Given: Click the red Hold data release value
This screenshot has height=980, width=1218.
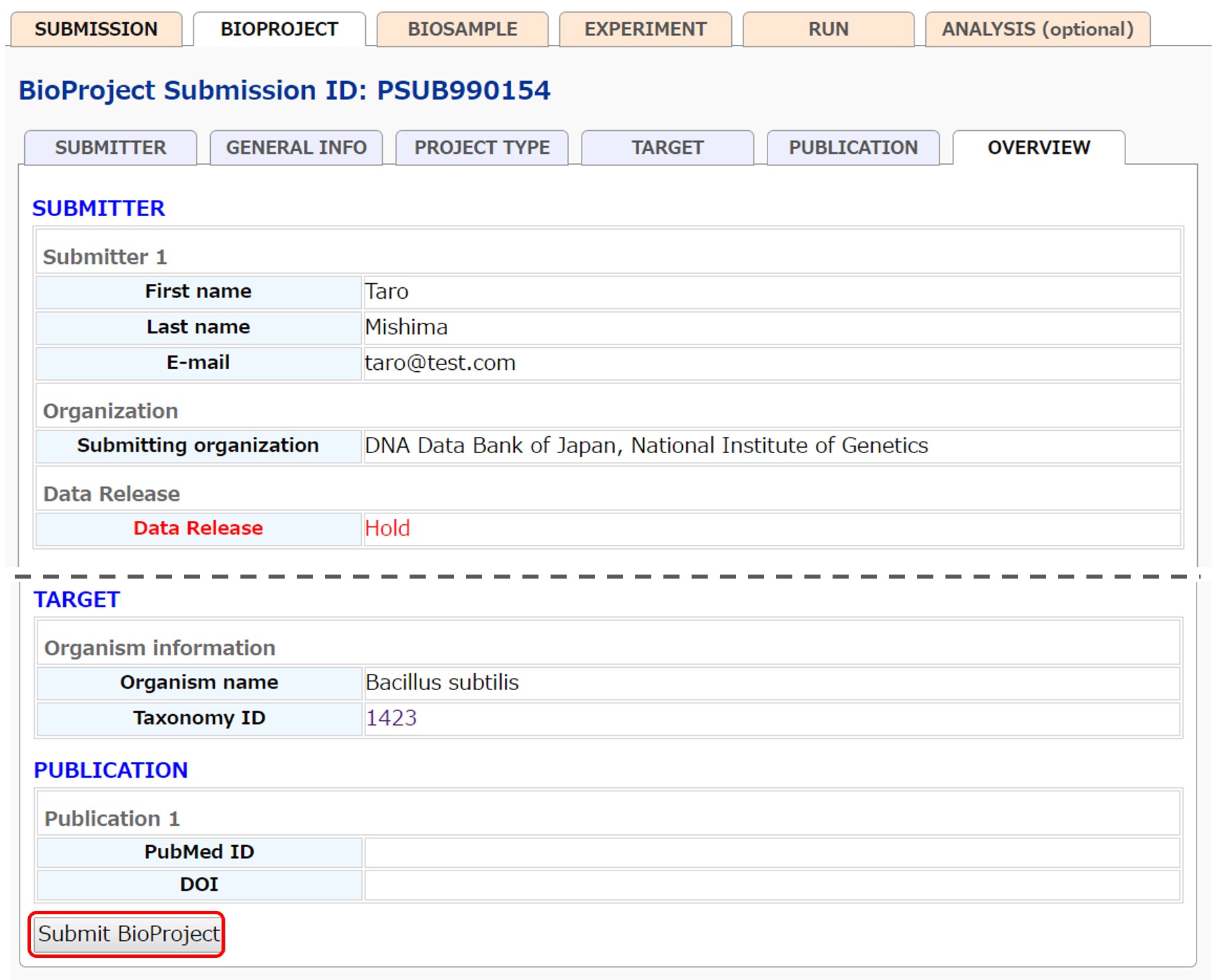Looking at the screenshot, I should tap(387, 529).
